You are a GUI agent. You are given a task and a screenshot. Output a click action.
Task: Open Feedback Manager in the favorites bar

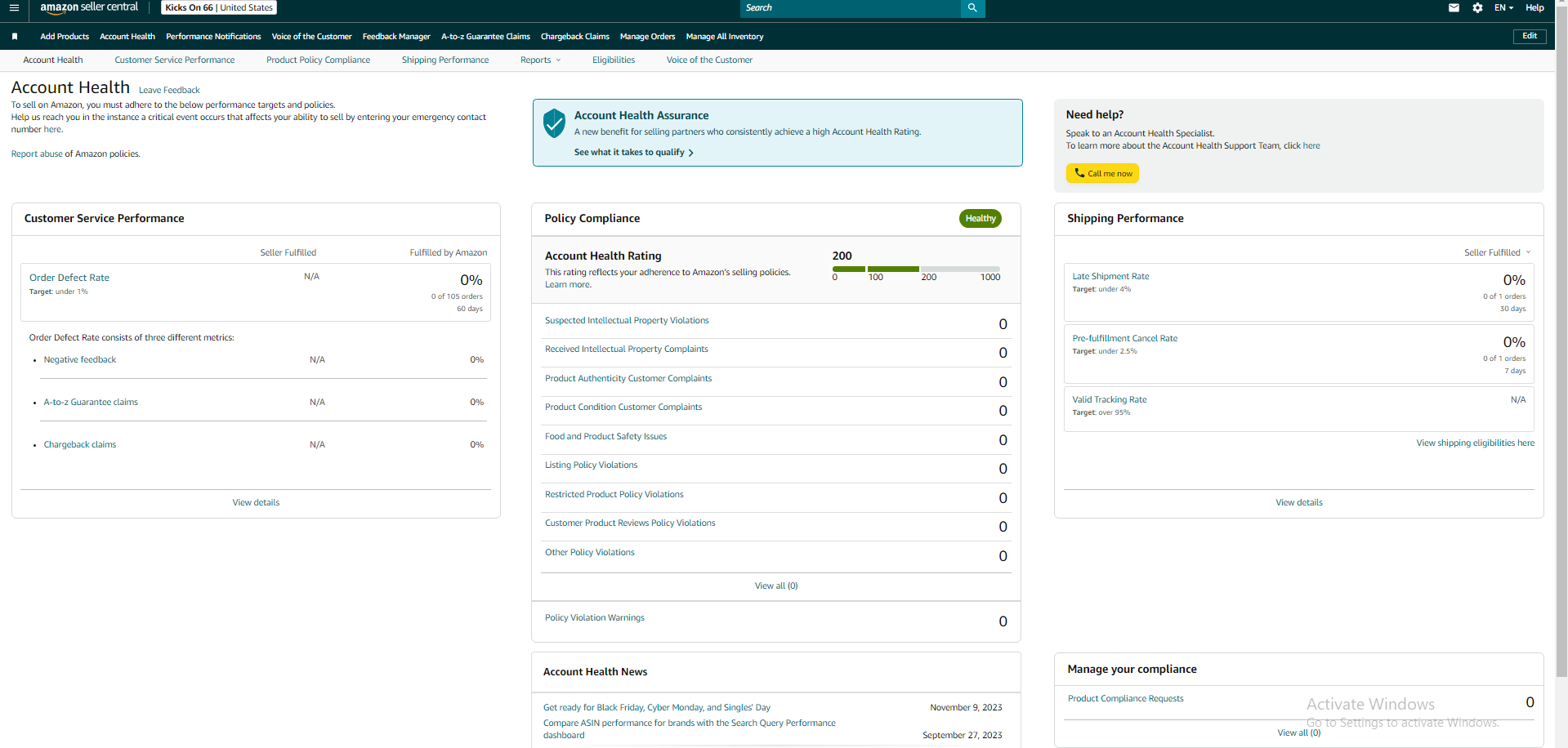396,37
